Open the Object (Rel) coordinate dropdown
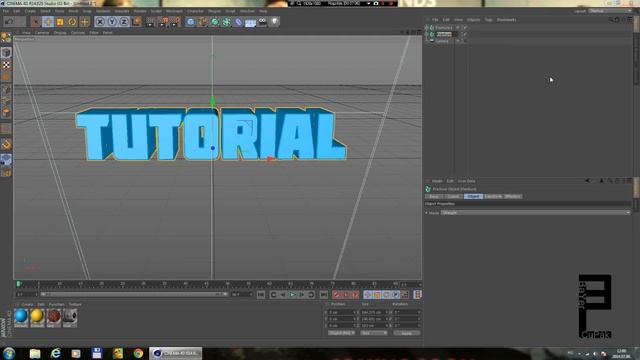Viewport: 640px width, 360px height. click(x=341, y=333)
